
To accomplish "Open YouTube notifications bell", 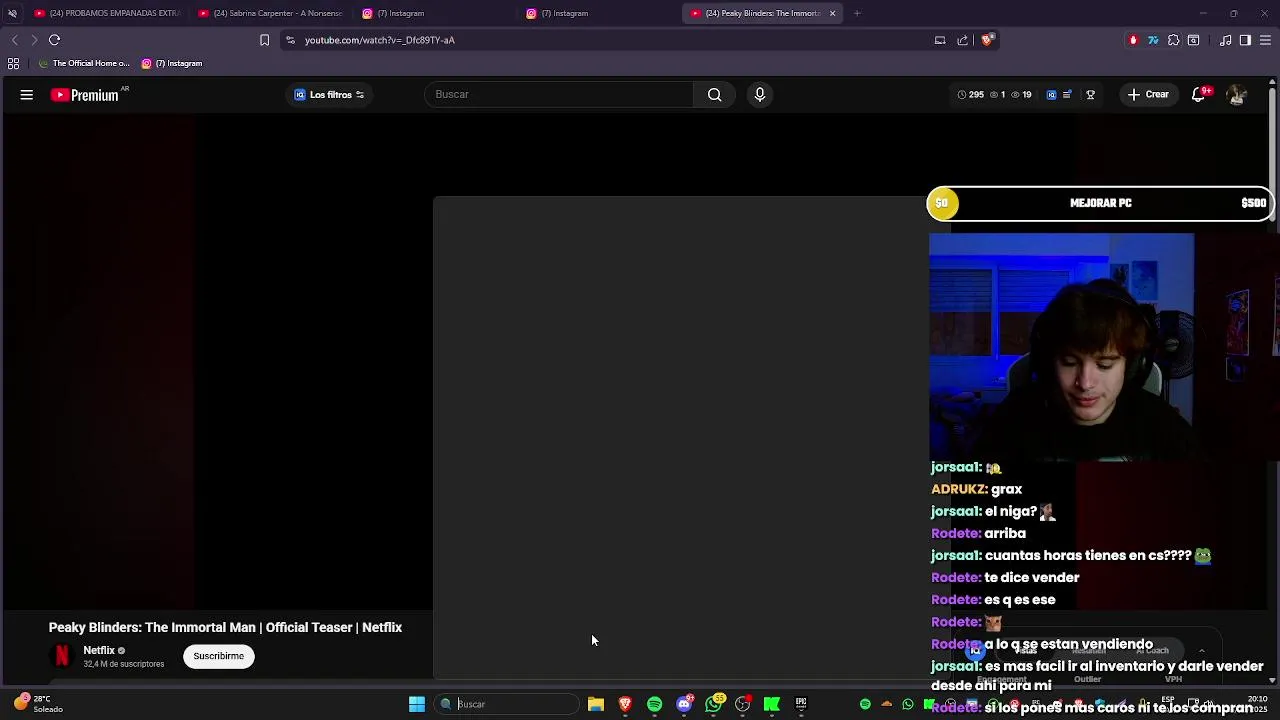I will 1199,95.
